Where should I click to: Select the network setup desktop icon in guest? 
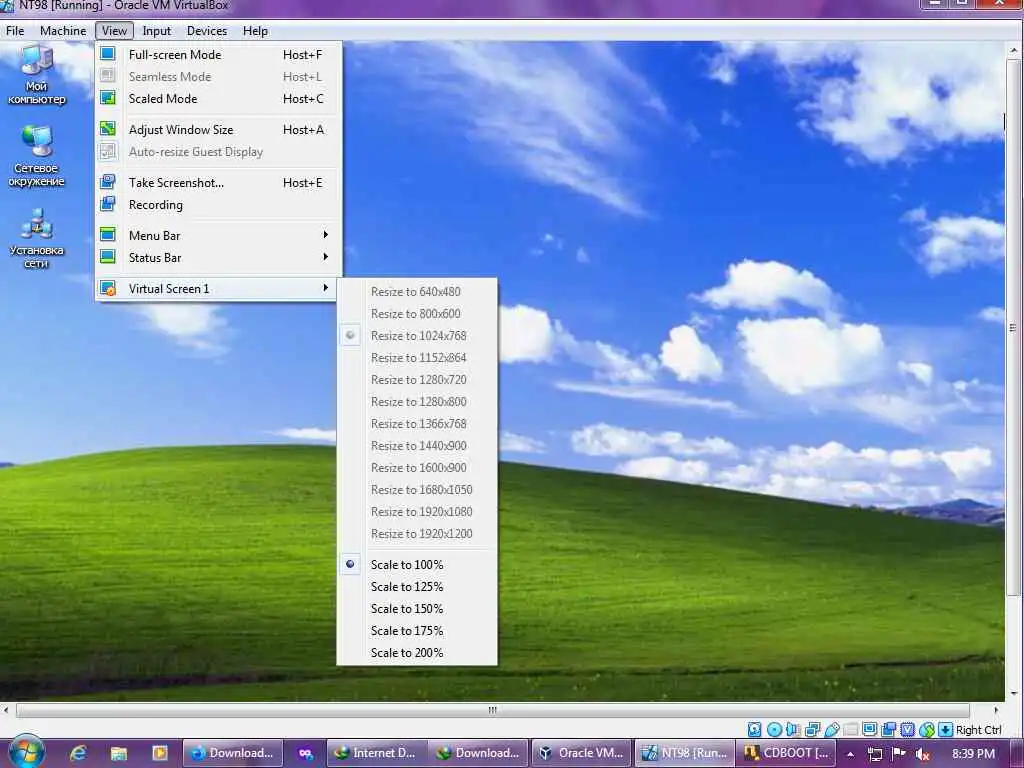37,238
